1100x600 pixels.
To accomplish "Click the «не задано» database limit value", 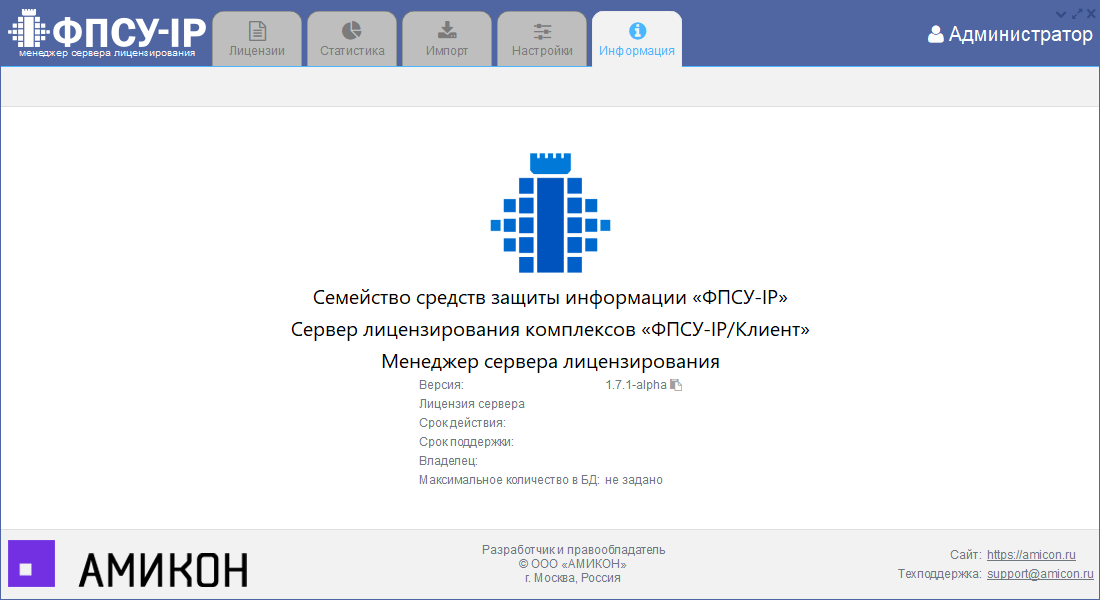I will [634, 480].
